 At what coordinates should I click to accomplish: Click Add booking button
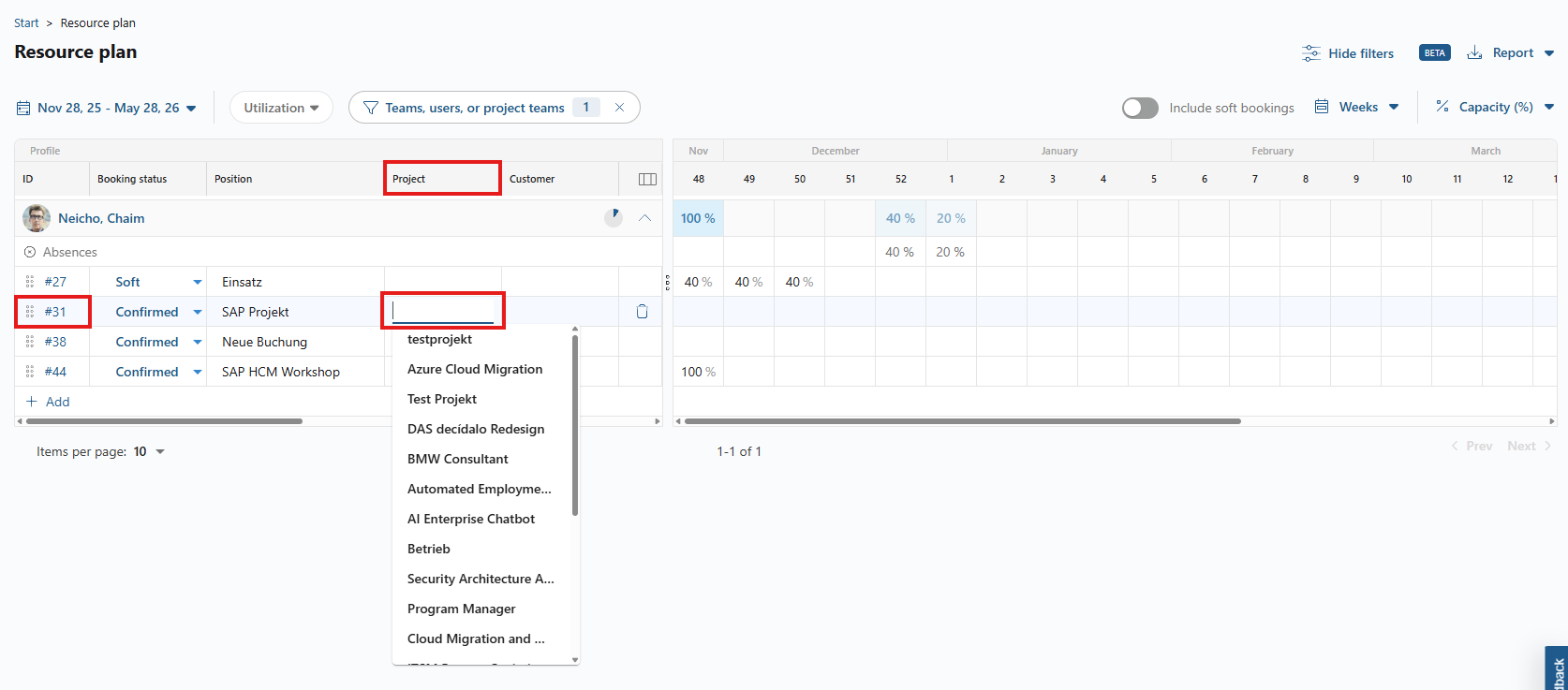pyautogui.click(x=48, y=402)
